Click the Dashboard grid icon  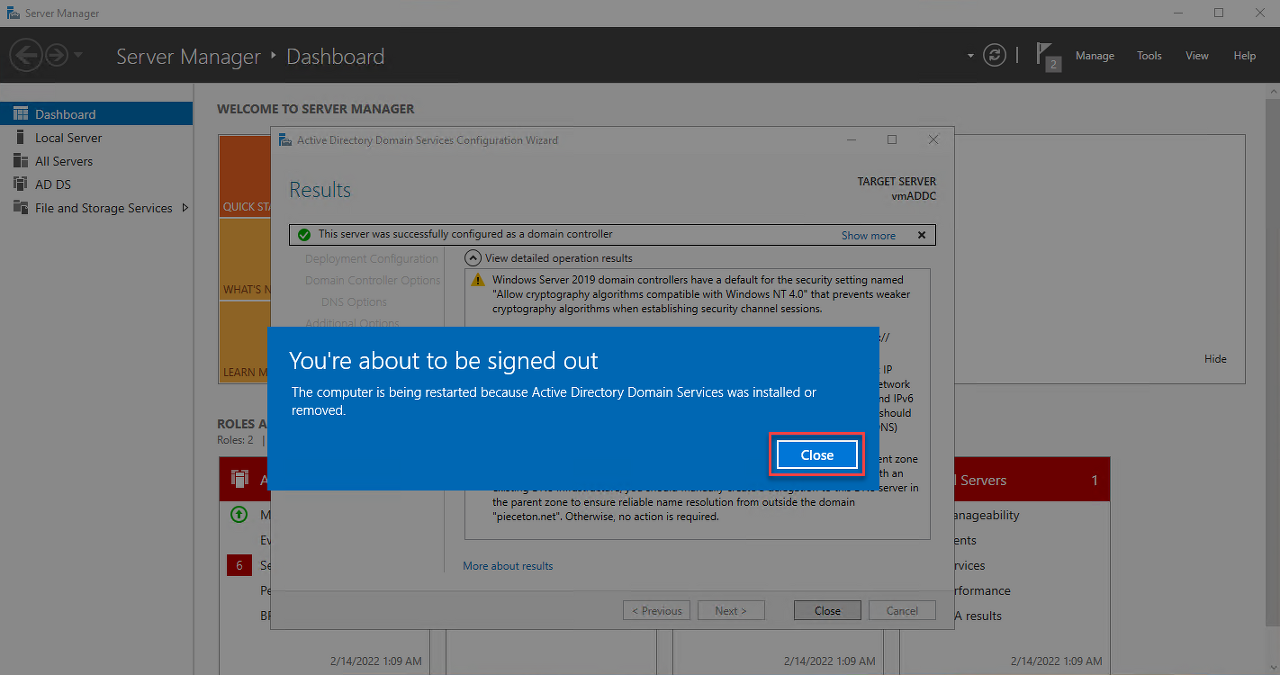click(20, 114)
